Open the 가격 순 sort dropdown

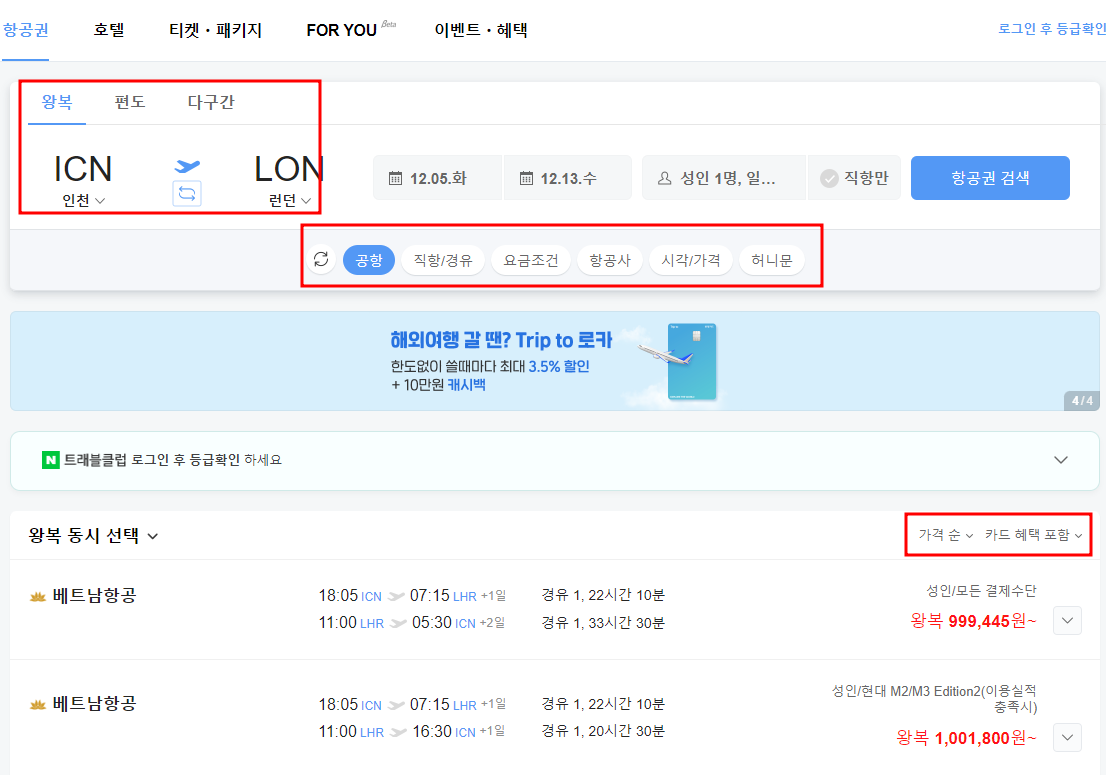[942, 535]
